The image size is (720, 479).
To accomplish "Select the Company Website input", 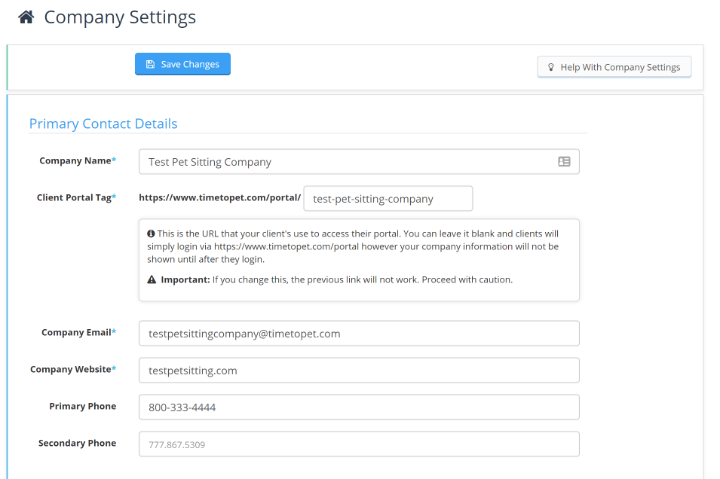I will pos(359,370).
